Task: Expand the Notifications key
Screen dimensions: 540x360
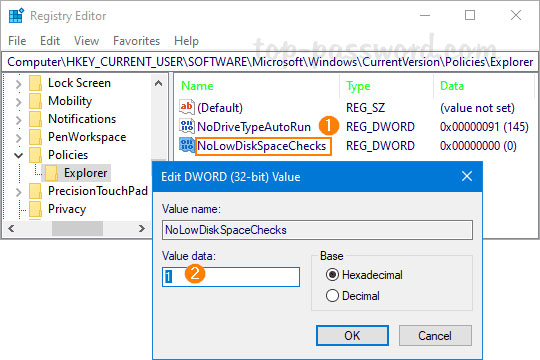Action: click(x=19, y=120)
